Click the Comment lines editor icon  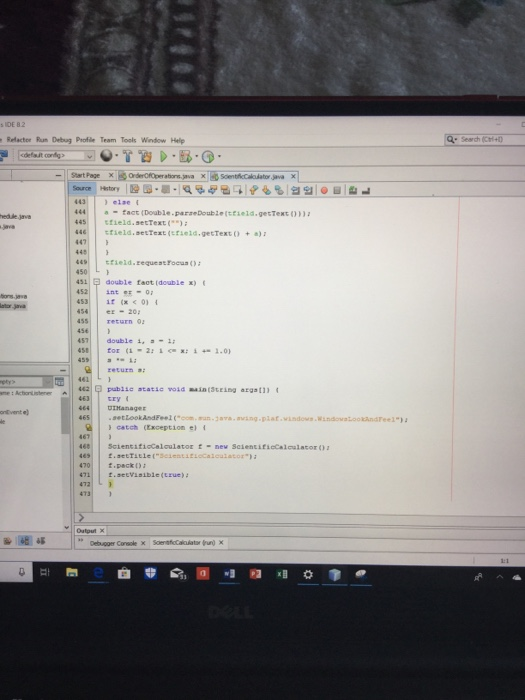click(x=353, y=191)
